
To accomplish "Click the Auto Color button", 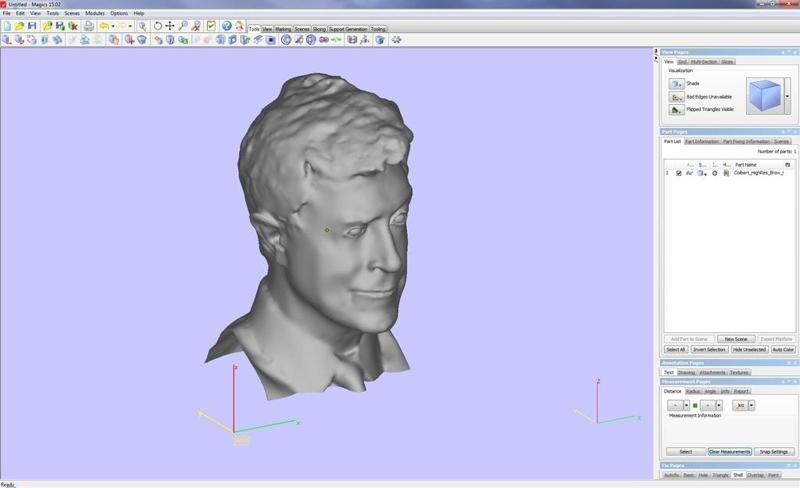I will pyautogui.click(x=783, y=350).
